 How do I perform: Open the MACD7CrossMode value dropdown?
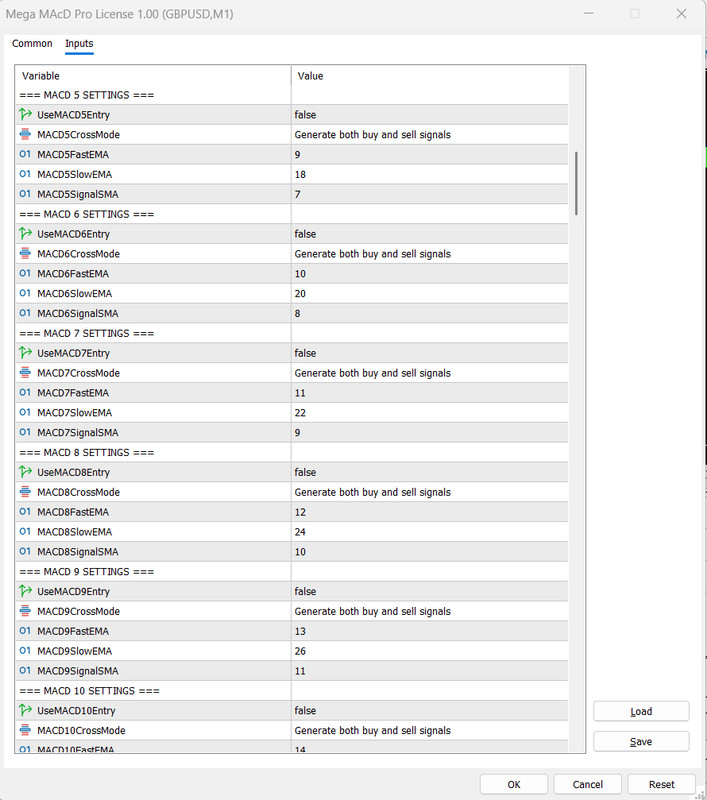coord(430,373)
